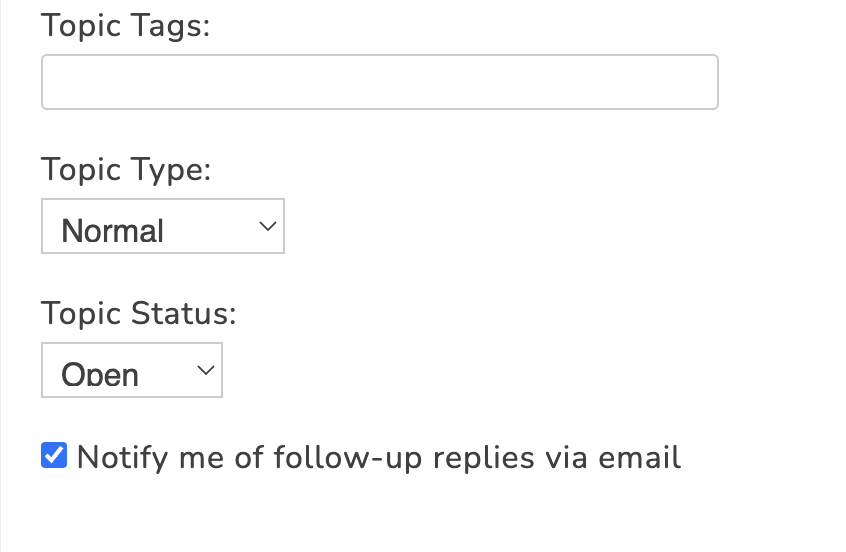
Task: Click the "Topic Type:" label
Action: [126, 169]
